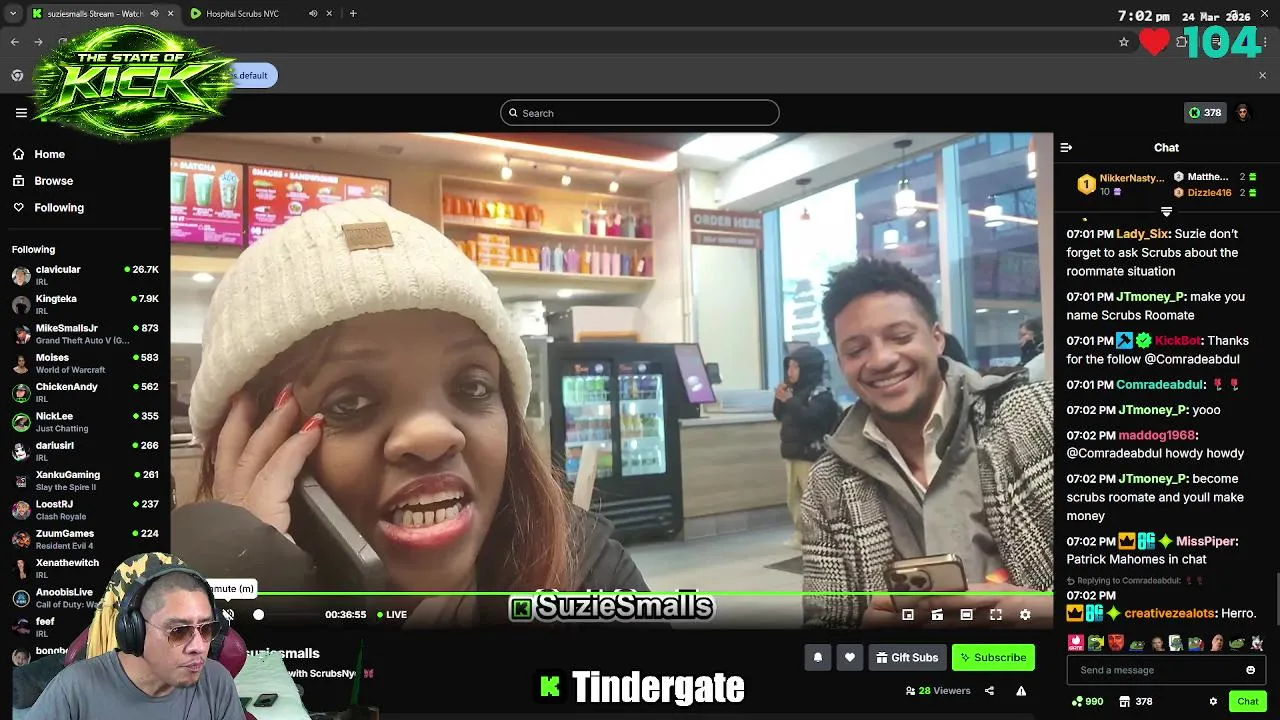Jump to LIVE in the player
1280x720 pixels.
point(392,614)
